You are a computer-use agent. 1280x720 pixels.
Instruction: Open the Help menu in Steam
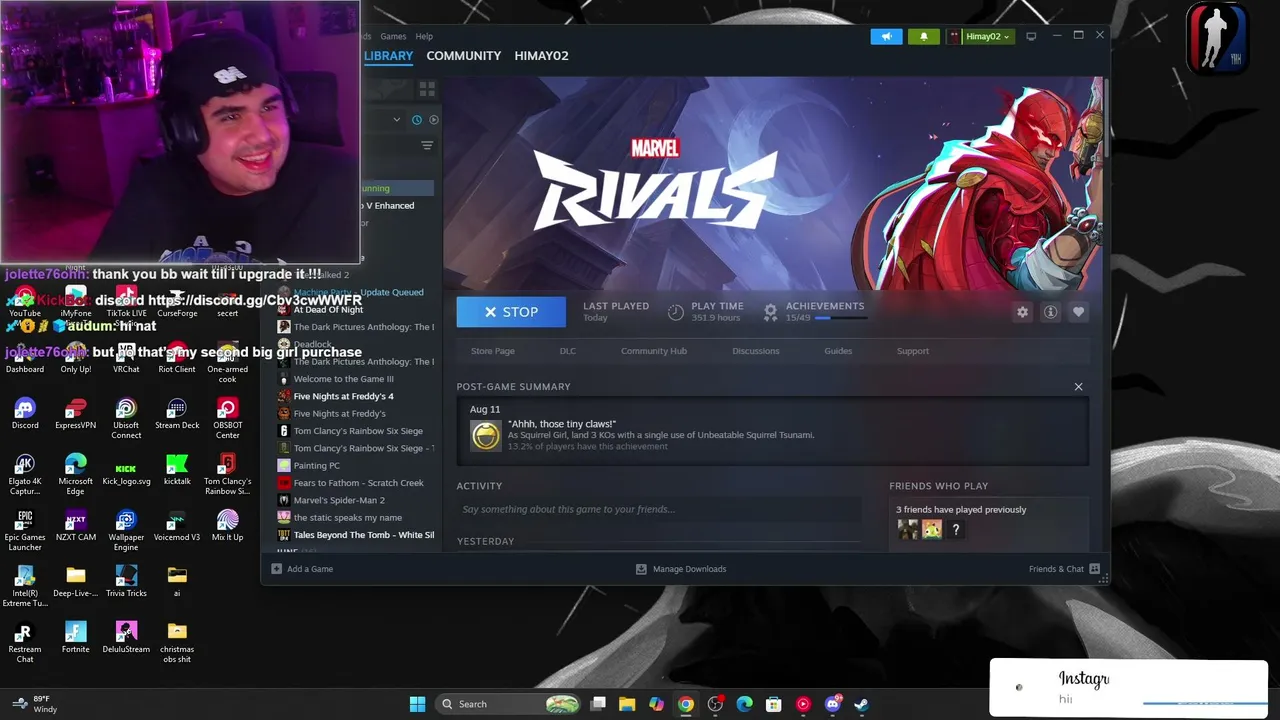point(424,36)
